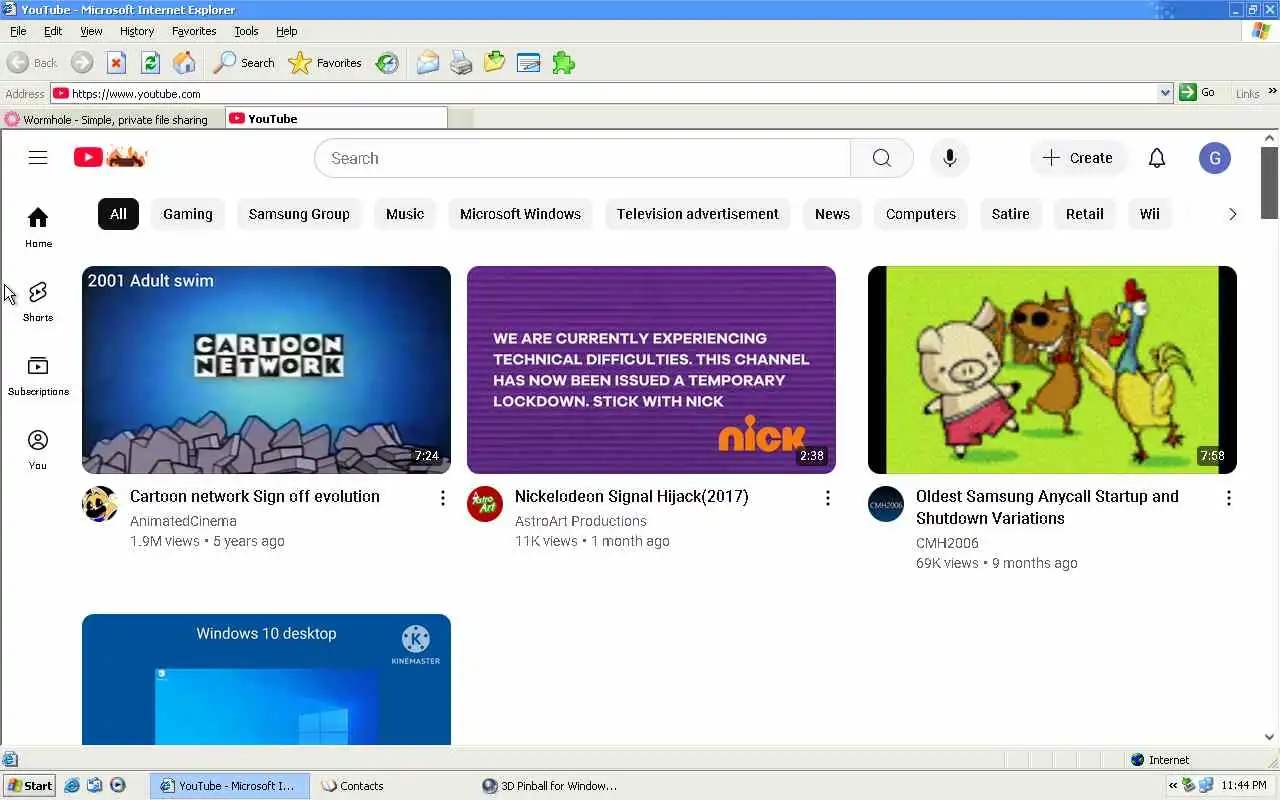Open Windows 10 desktop thumbnail
The height and width of the screenshot is (800, 1280).
coord(266,680)
